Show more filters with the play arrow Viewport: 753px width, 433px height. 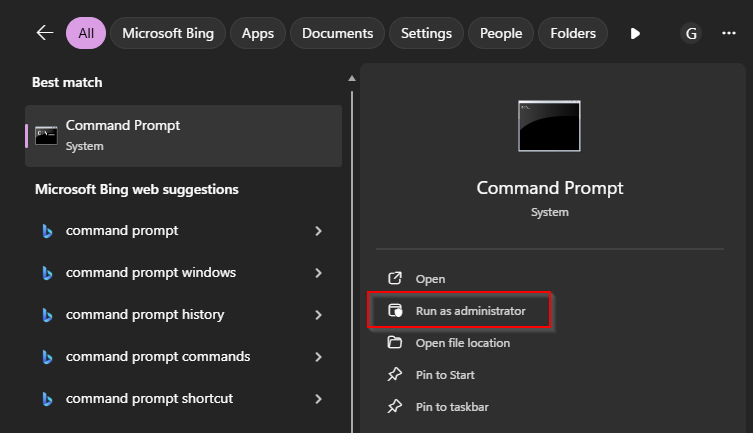coord(635,33)
